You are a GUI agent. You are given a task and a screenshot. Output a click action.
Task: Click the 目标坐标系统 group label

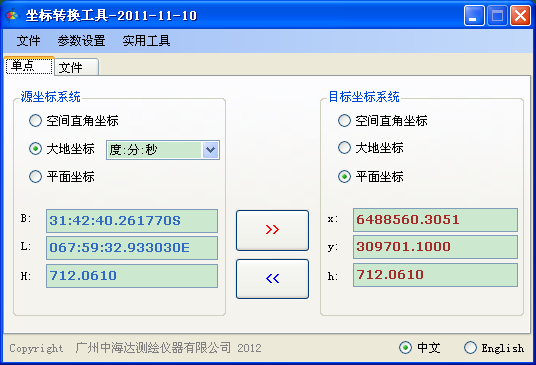(364, 97)
